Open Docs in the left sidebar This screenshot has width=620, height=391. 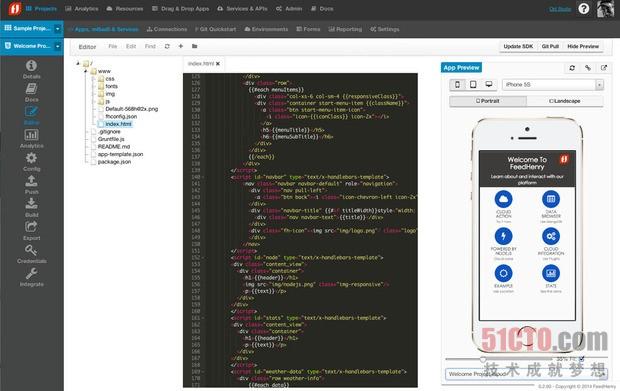[x=32, y=92]
